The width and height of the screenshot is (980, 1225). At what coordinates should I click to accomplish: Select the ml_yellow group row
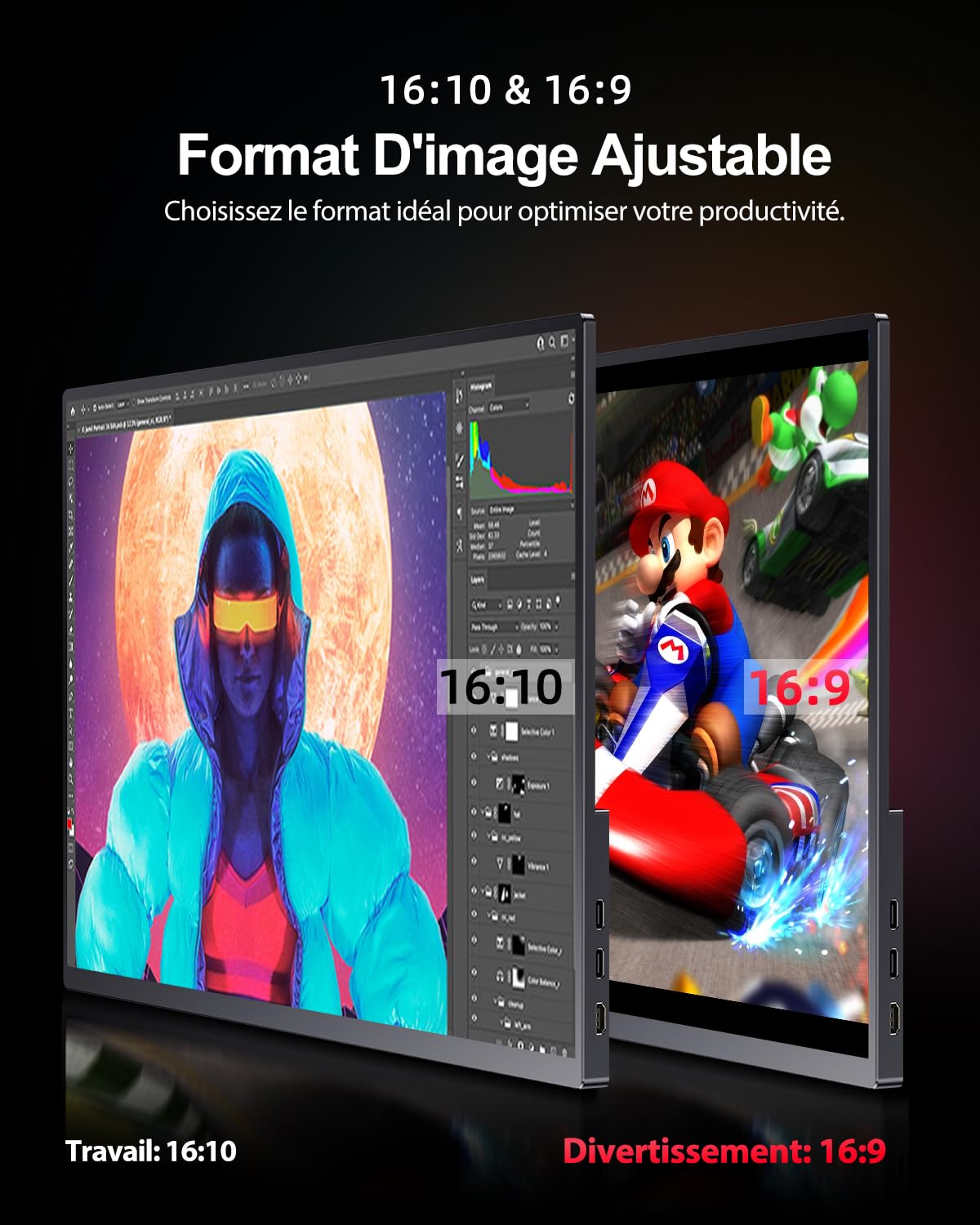520,836
